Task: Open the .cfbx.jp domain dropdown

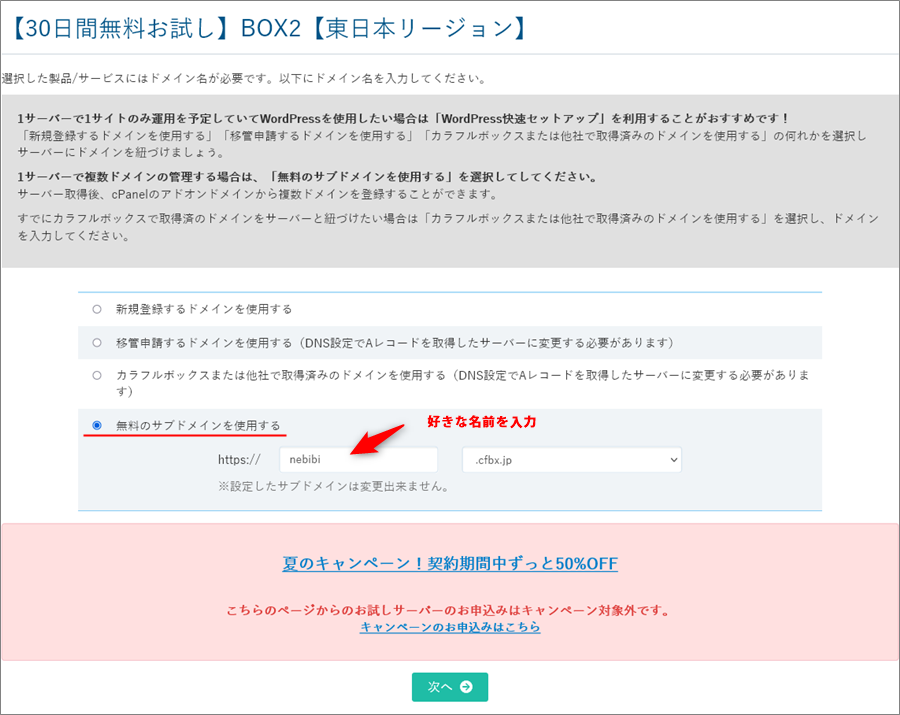Action: pos(571,459)
